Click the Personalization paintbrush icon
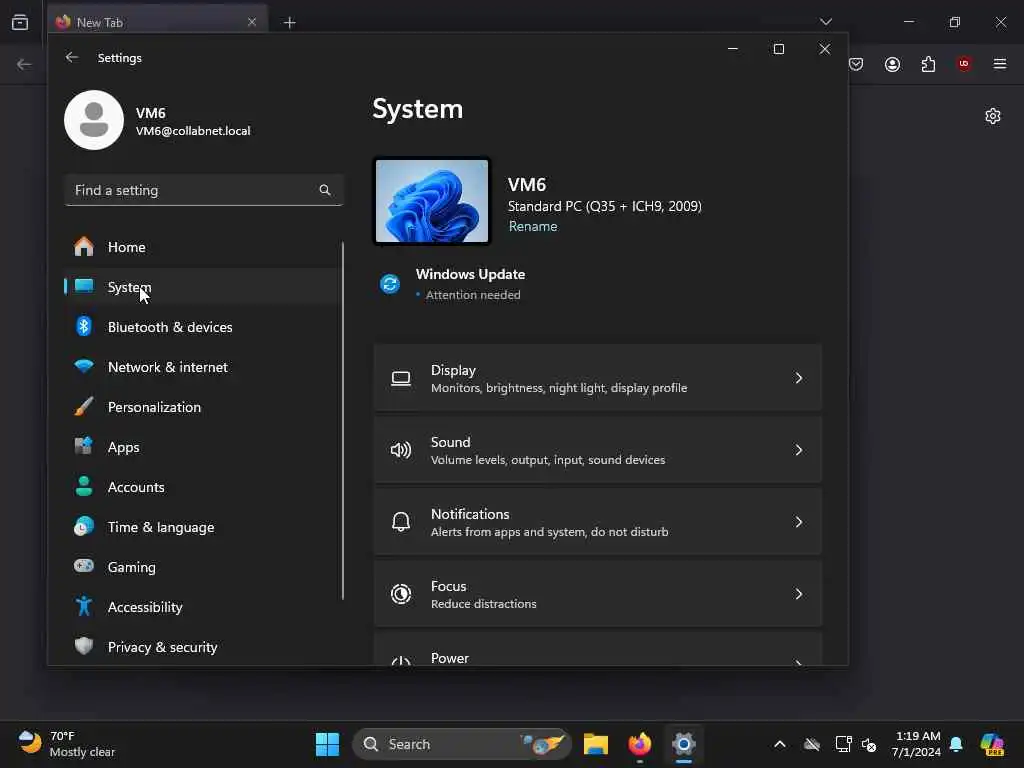 pyautogui.click(x=84, y=406)
